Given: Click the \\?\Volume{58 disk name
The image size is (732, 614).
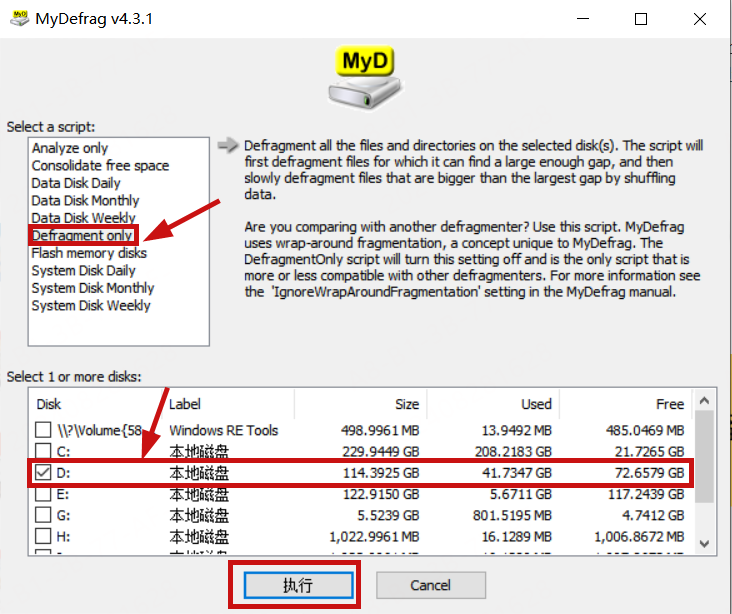Looking at the screenshot, I should 99,430.
